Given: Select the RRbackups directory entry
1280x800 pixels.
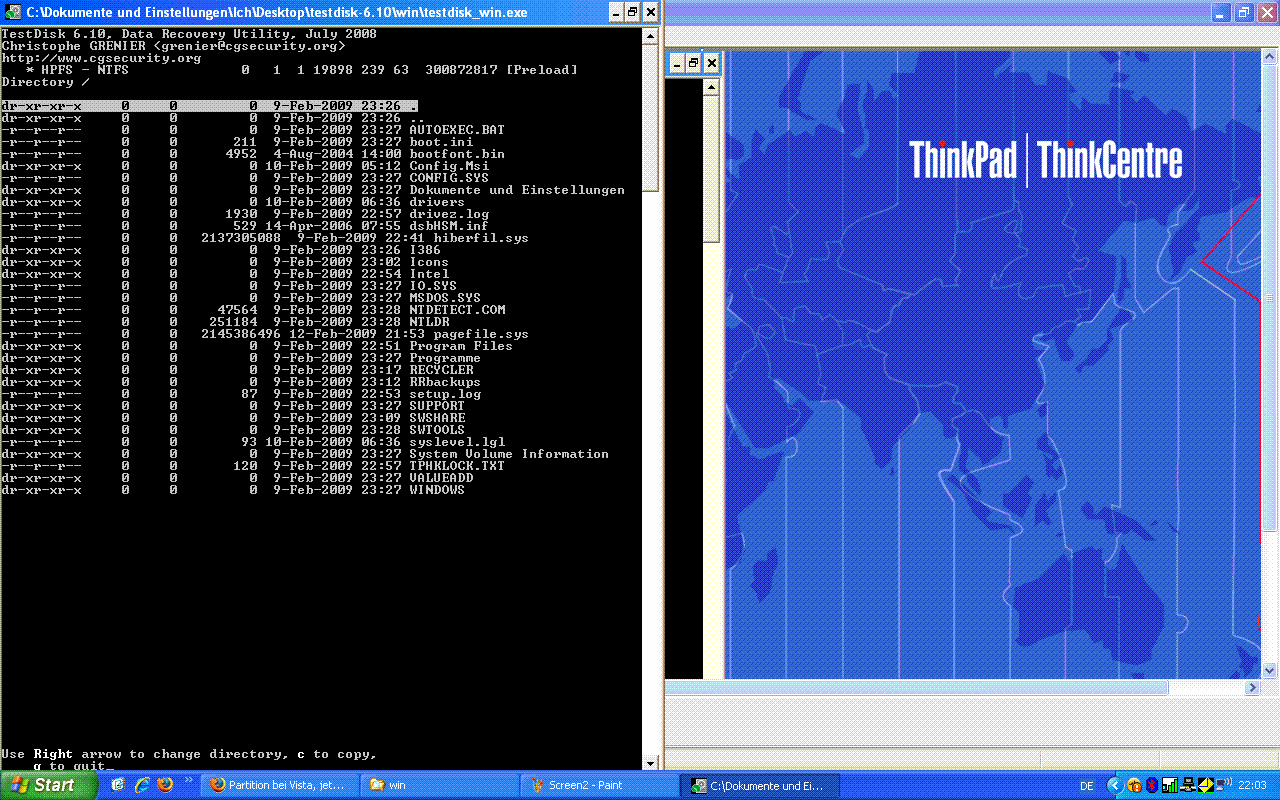Looking at the screenshot, I should coord(241,382).
